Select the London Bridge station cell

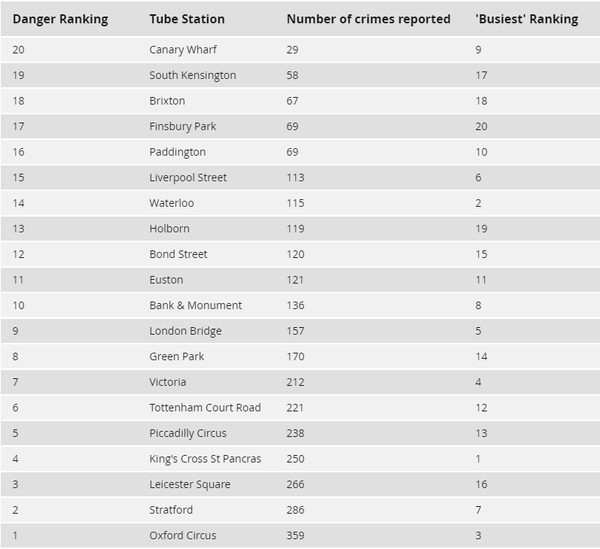point(185,331)
